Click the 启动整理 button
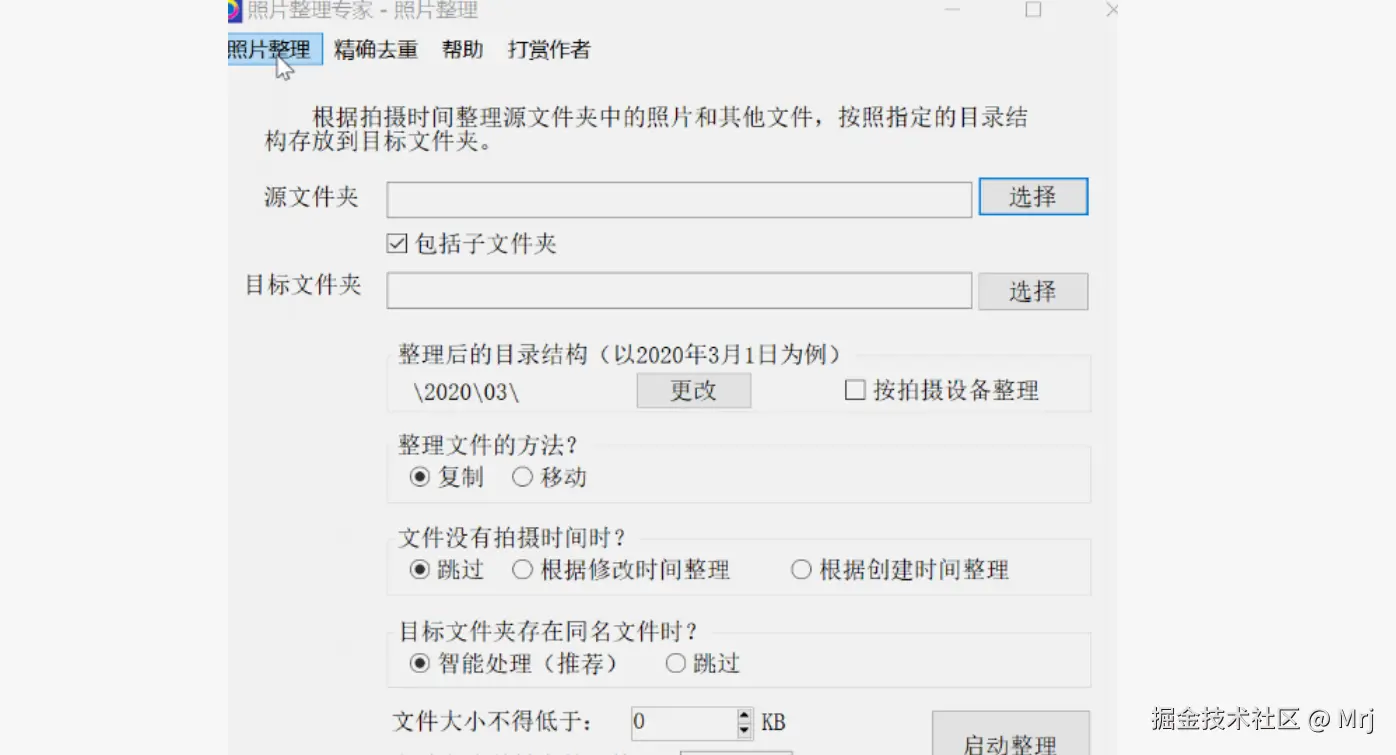Screen dimensions: 1396x755 [x=1010, y=740]
